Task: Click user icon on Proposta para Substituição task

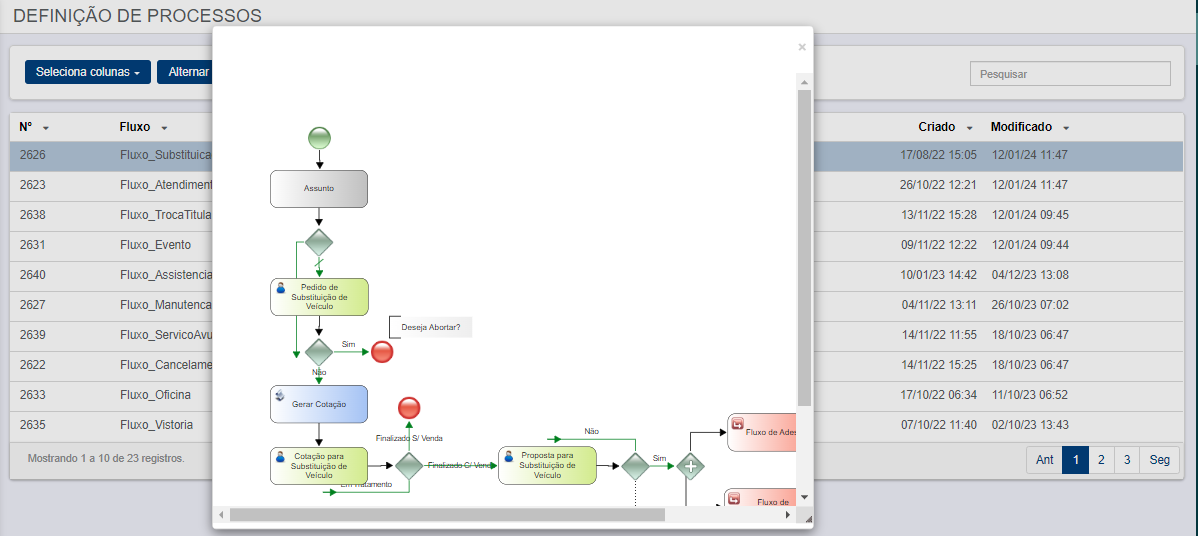Action: pos(508,457)
